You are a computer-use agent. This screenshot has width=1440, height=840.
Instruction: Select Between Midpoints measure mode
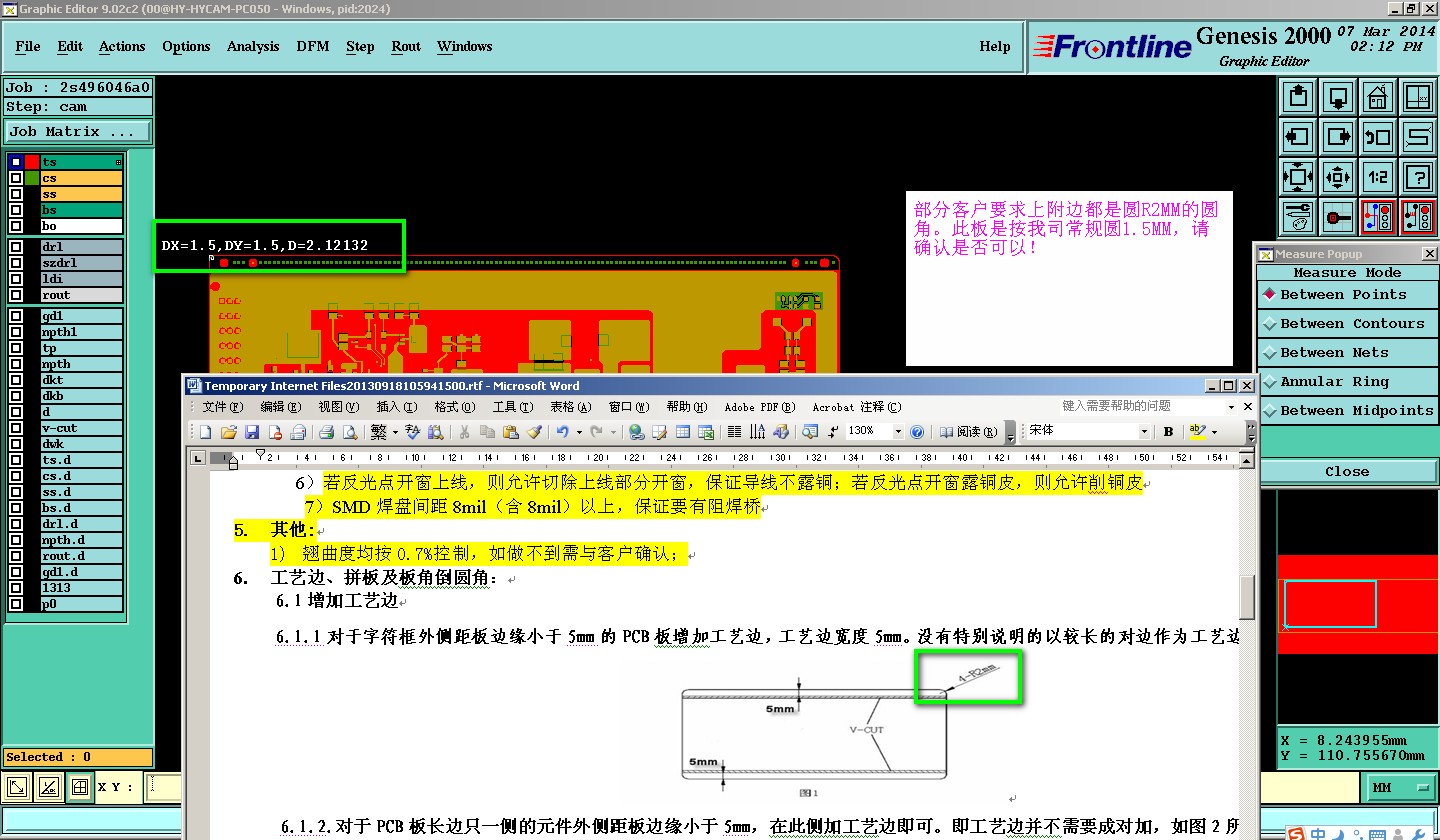[1347, 410]
